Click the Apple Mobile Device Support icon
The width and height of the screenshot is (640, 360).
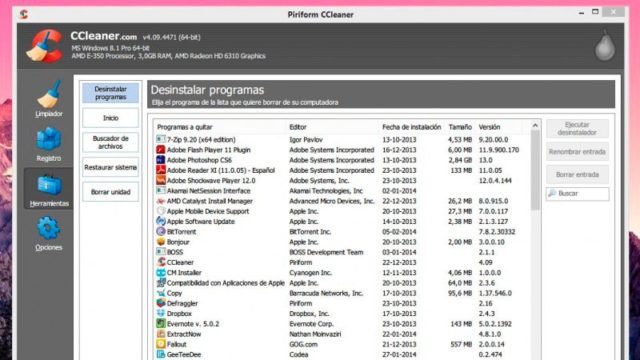pyautogui.click(x=161, y=211)
